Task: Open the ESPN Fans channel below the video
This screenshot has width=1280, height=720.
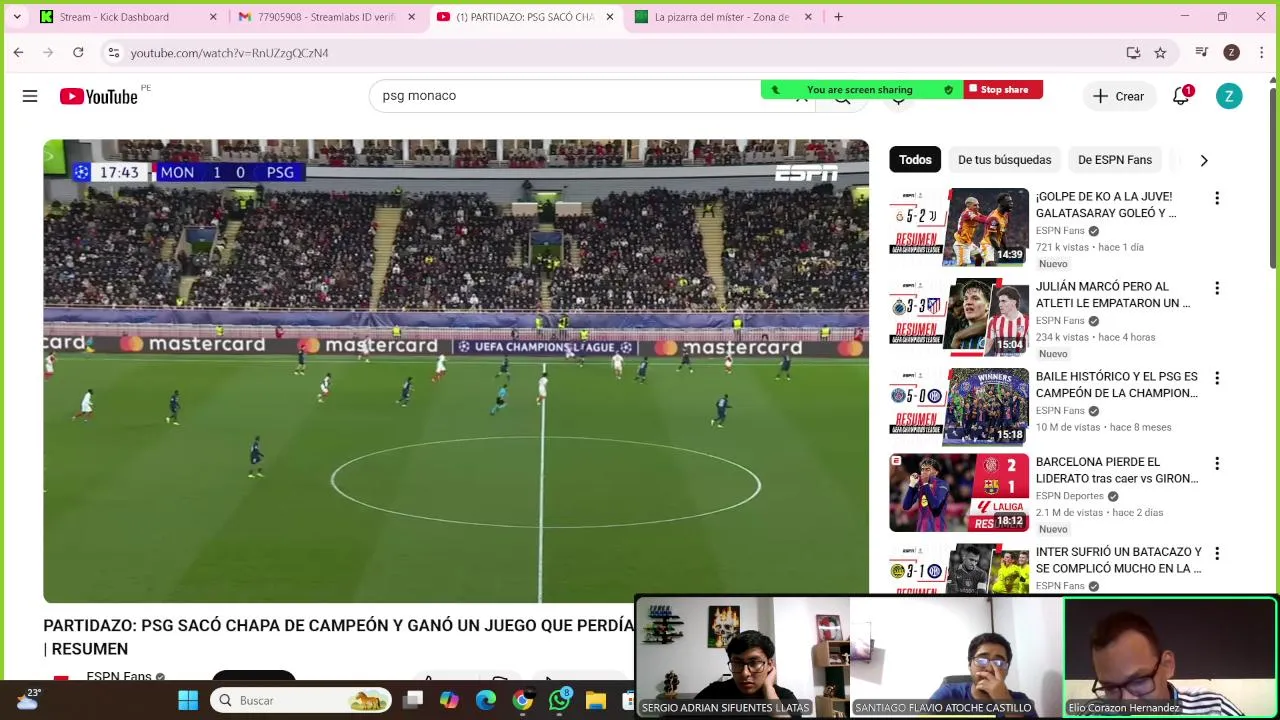Action: [x=118, y=677]
